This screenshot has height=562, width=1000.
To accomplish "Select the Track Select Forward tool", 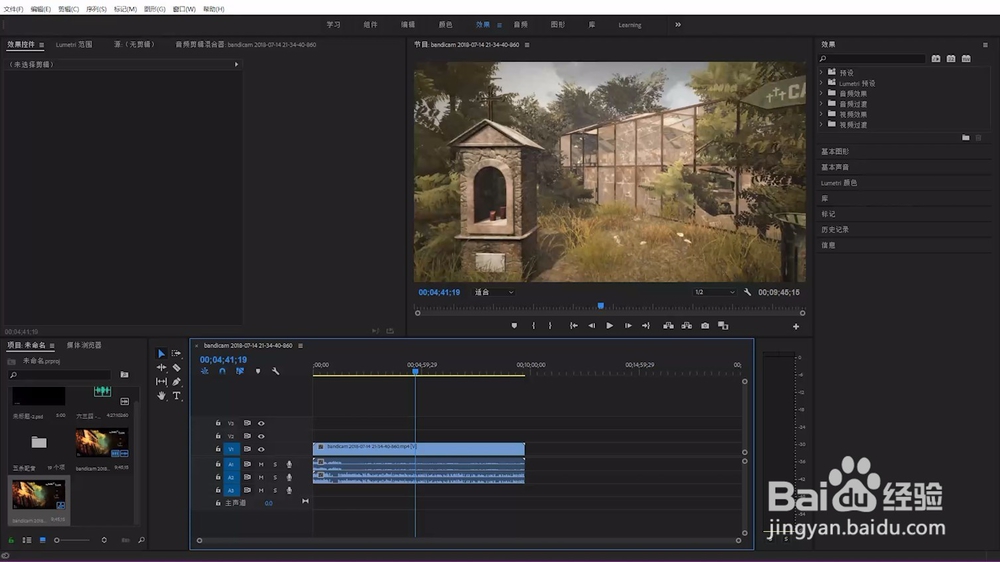I will click(x=177, y=353).
